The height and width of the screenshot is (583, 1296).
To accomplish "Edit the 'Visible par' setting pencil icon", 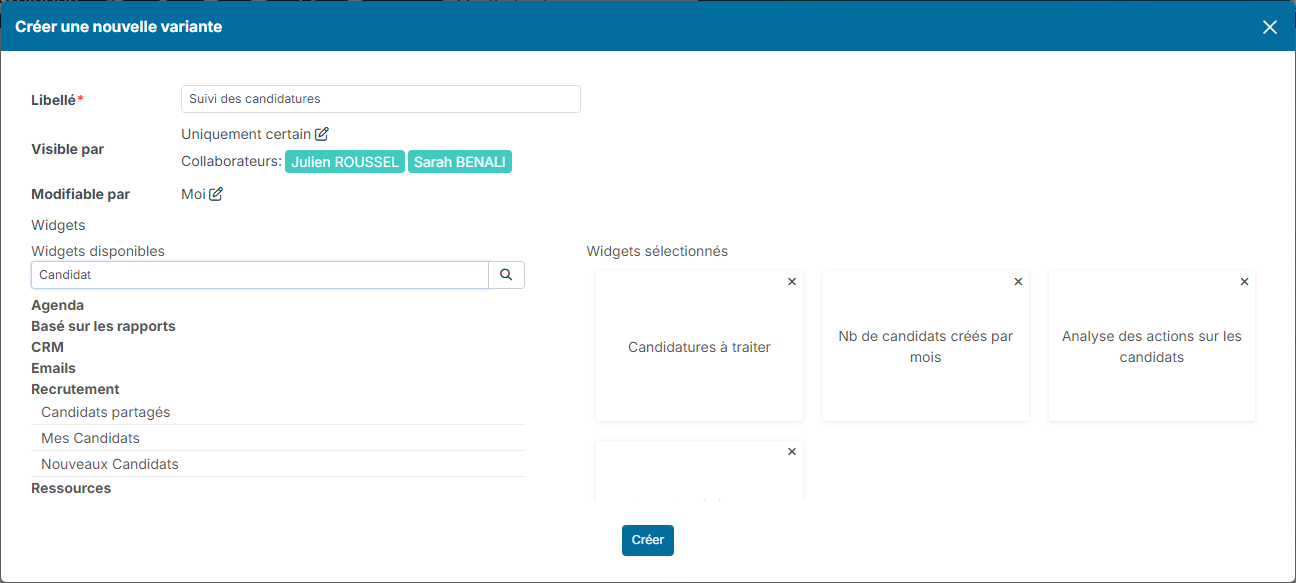I will [x=321, y=134].
